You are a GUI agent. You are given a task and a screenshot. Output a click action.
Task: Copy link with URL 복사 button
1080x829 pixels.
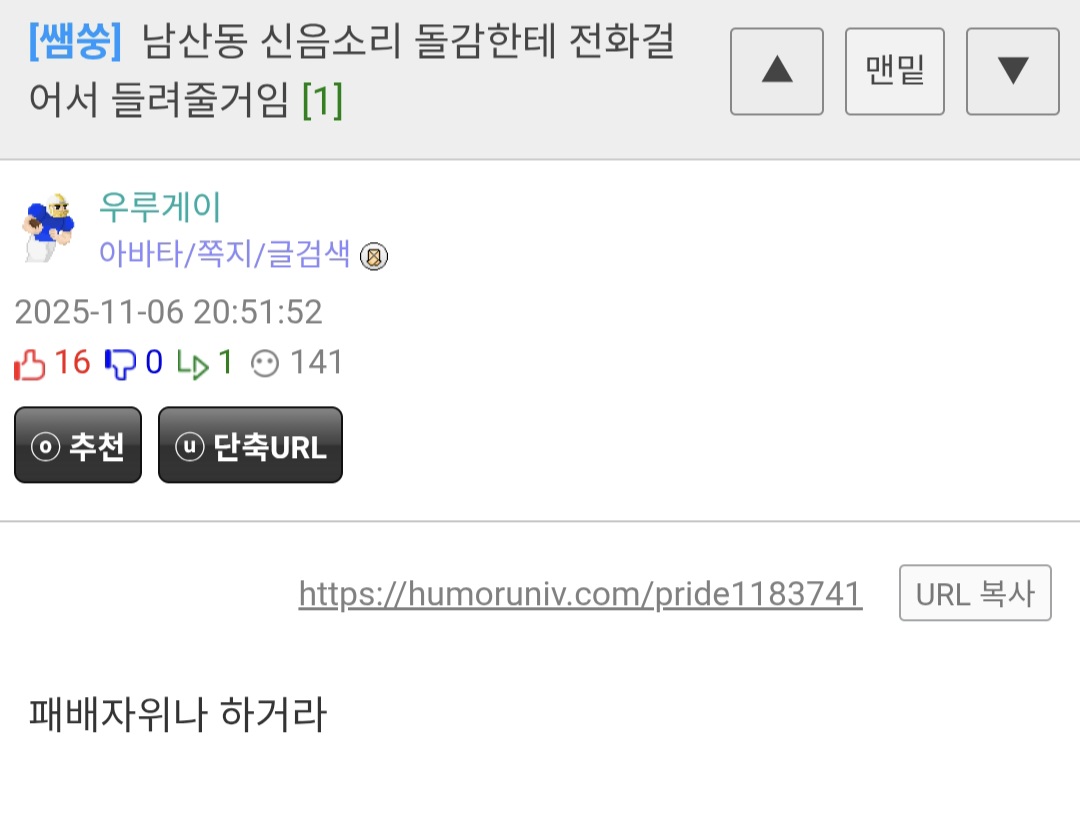point(975,594)
